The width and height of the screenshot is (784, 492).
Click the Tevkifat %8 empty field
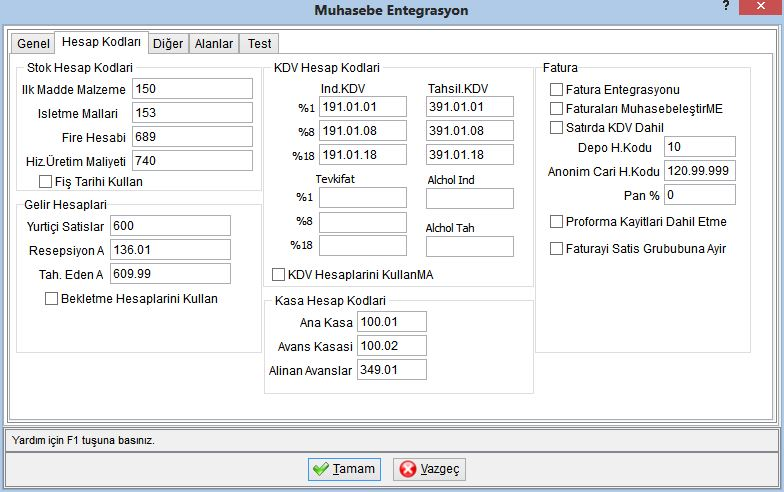[x=363, y=222]
